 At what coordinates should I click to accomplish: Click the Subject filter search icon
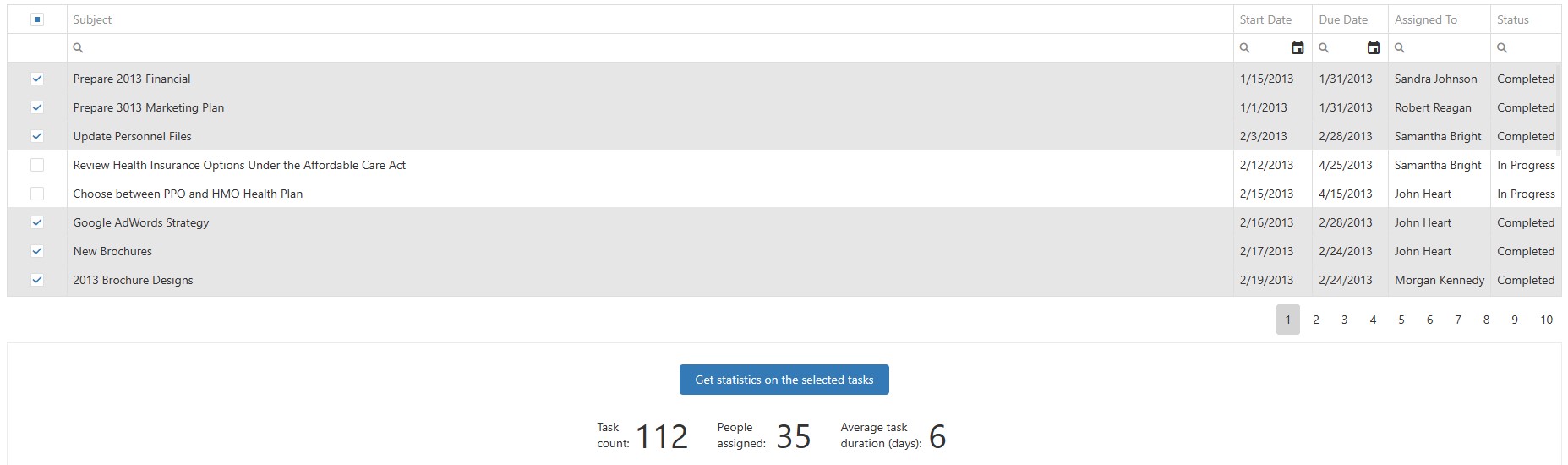pyautogui.click(x=78, y=48)
